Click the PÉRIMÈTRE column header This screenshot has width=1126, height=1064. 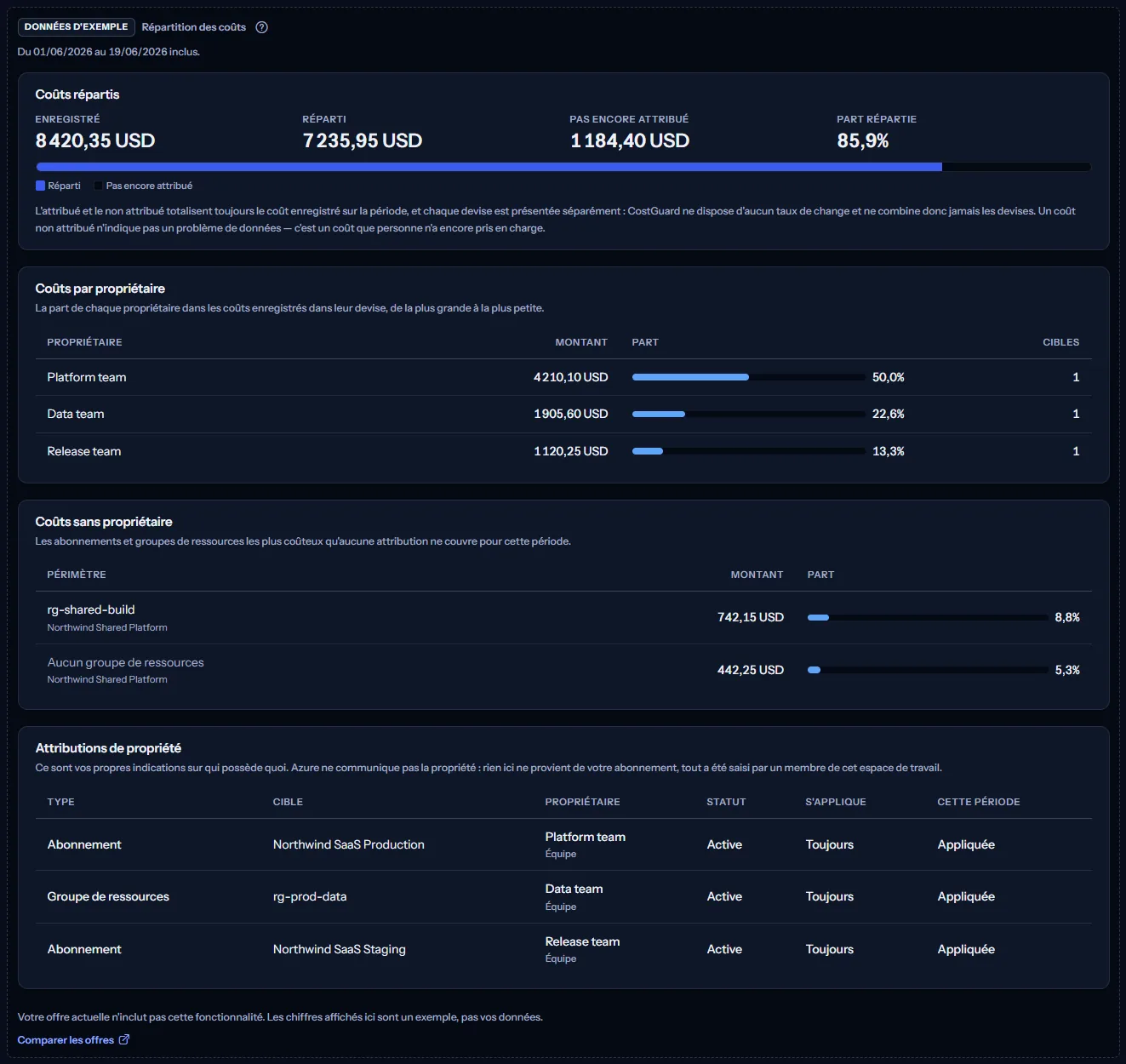(x=77, y=575)
